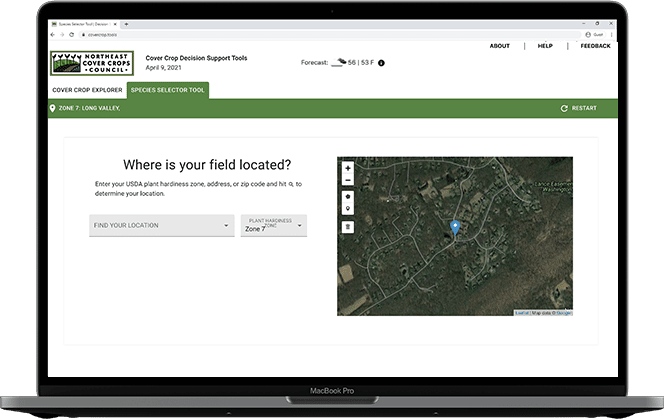Image resolution: width=664 pixels, height=419 pixels.
Task: Zoom in on the map
Action: [348, 168]
